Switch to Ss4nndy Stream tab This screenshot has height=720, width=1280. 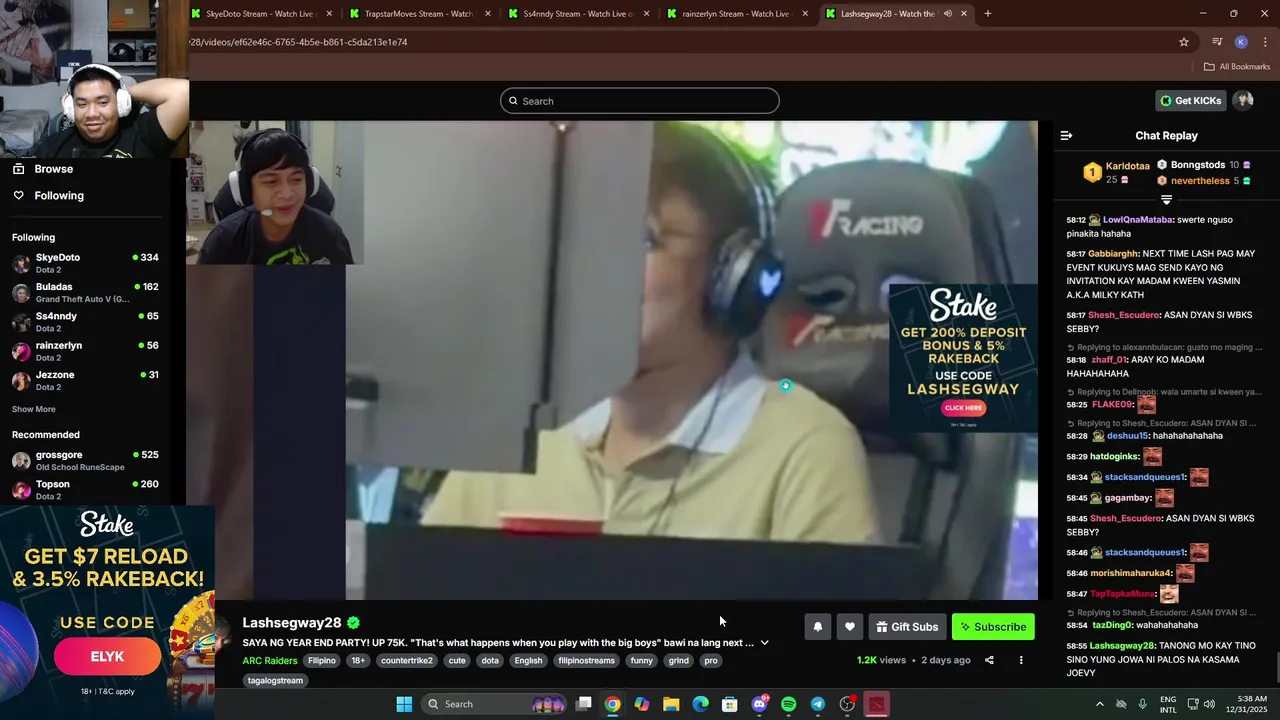[x=578, y=14]
